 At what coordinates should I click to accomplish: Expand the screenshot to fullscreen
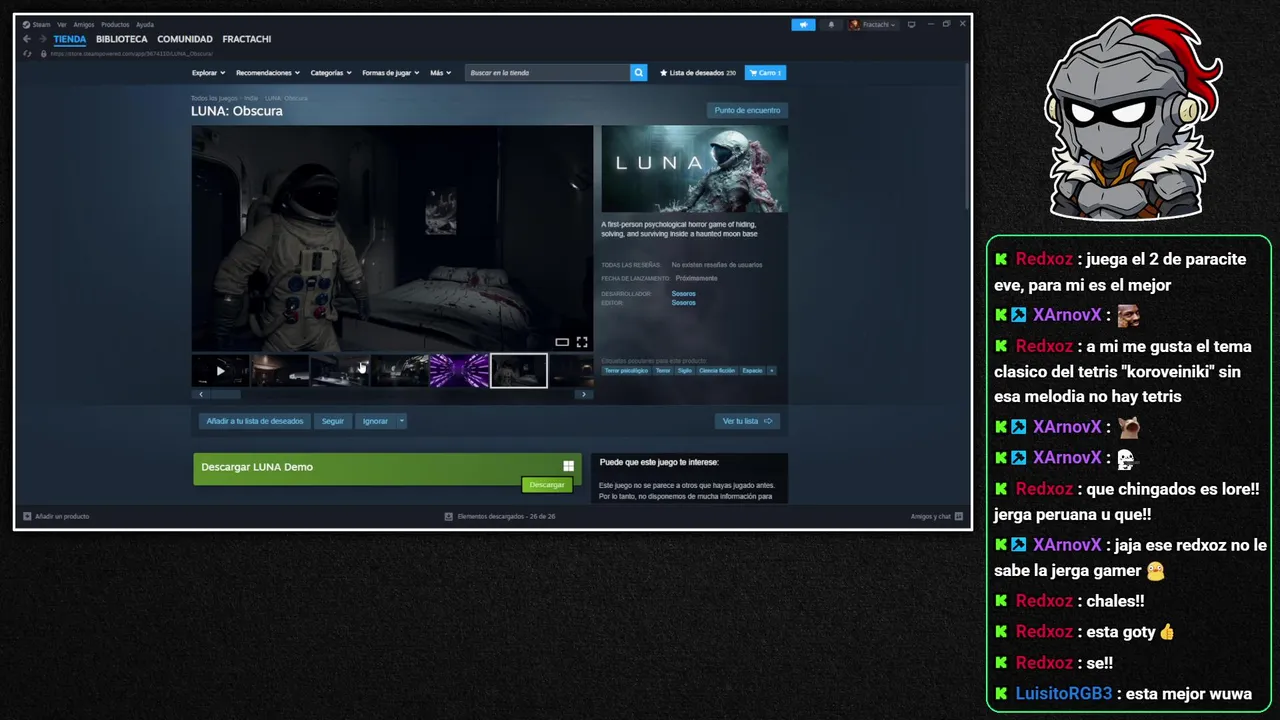tap(582, 342)
